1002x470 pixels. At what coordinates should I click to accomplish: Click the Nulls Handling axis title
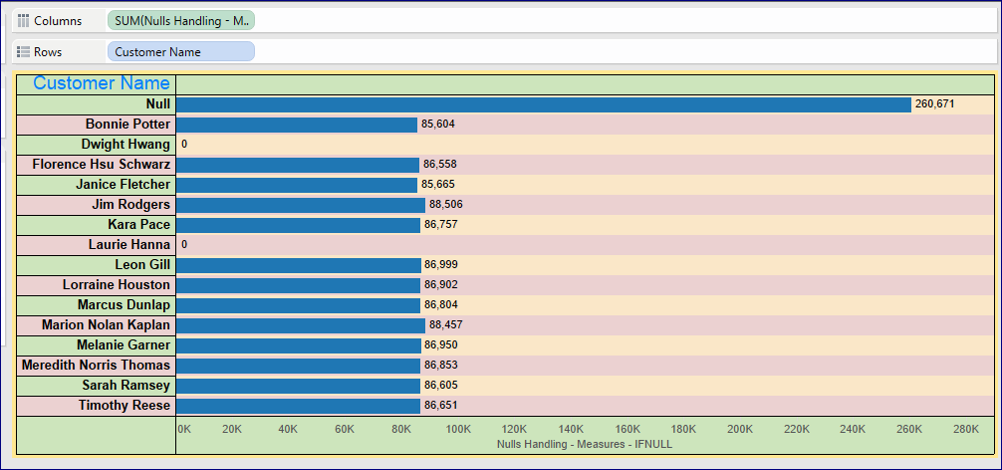click(576, 444)
